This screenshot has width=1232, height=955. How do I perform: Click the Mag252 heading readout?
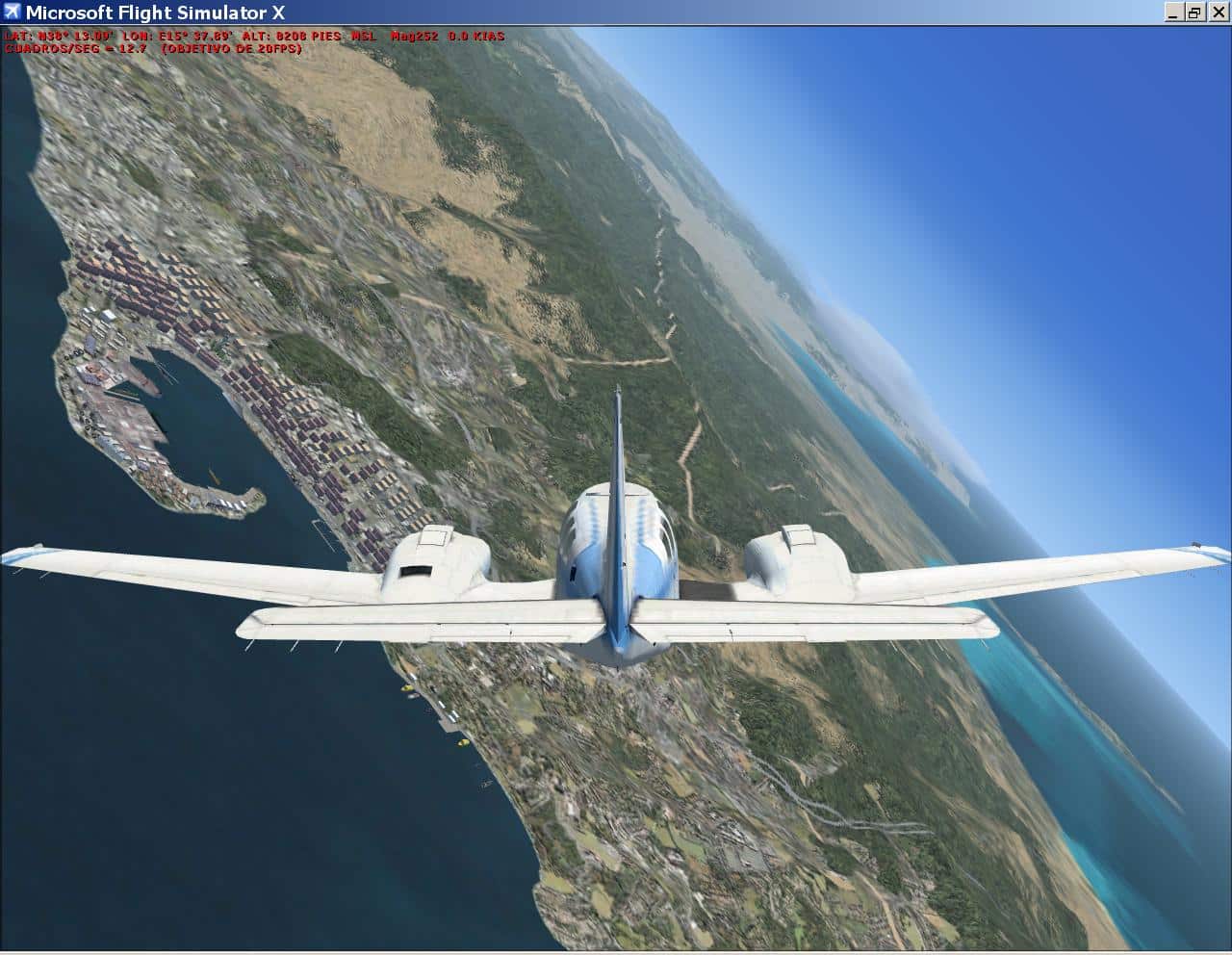(x=414, y=36)
